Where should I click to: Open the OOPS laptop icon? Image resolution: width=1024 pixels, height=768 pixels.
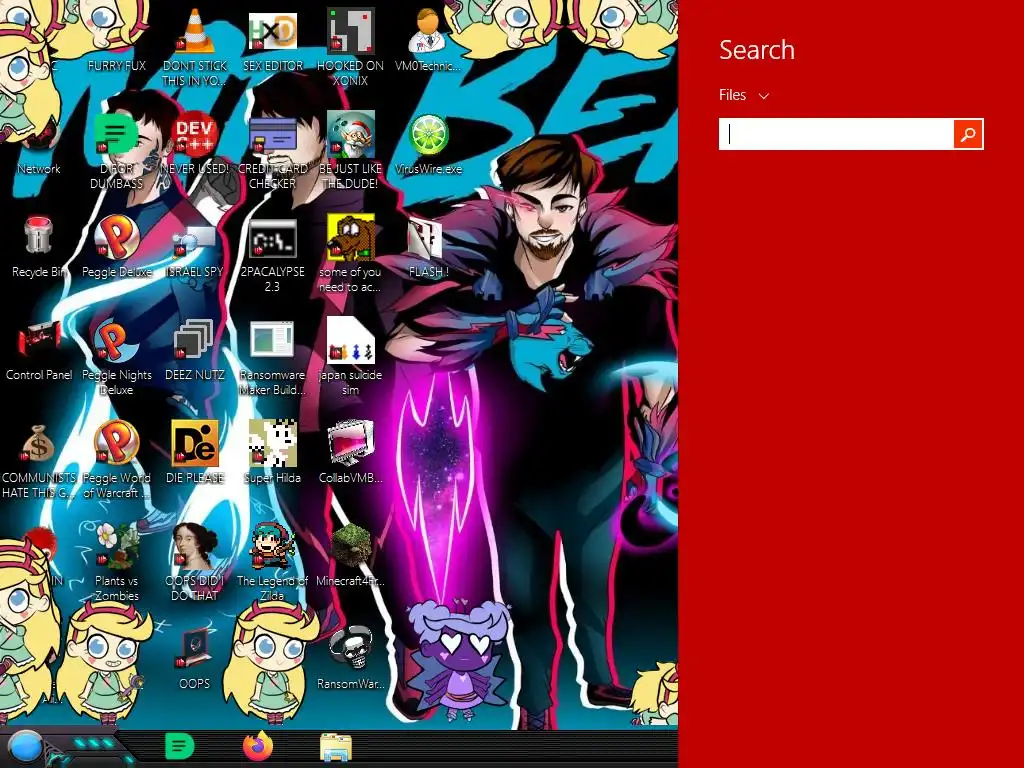(195, 648)
